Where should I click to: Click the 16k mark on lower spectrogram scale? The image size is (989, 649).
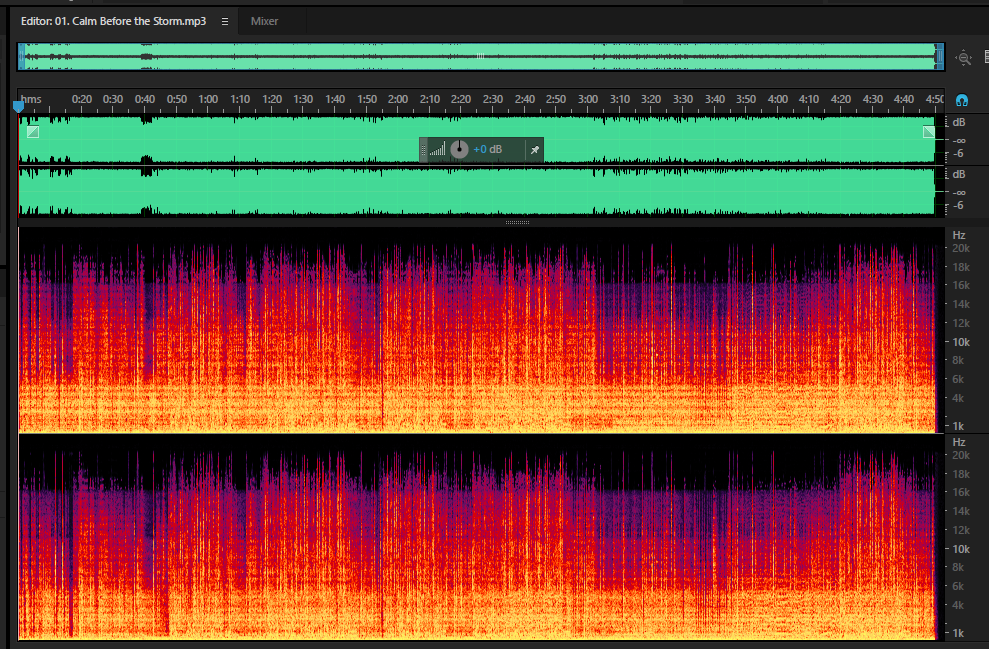(x=961, y=492)
